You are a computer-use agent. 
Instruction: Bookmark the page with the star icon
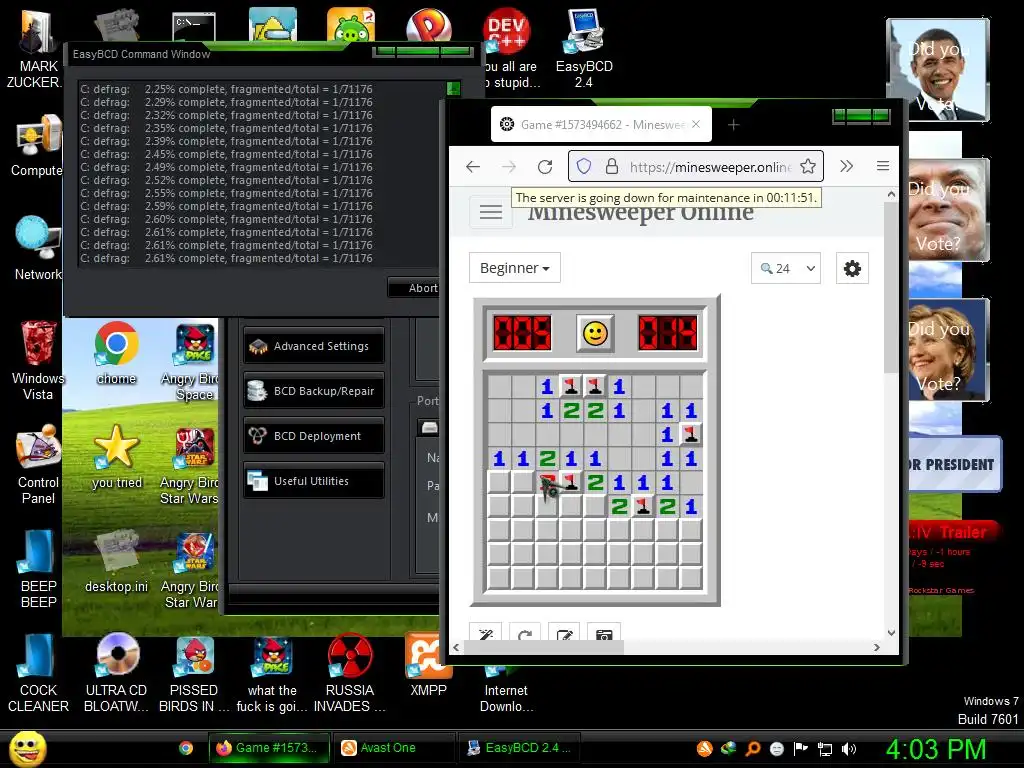click(808, 167)
